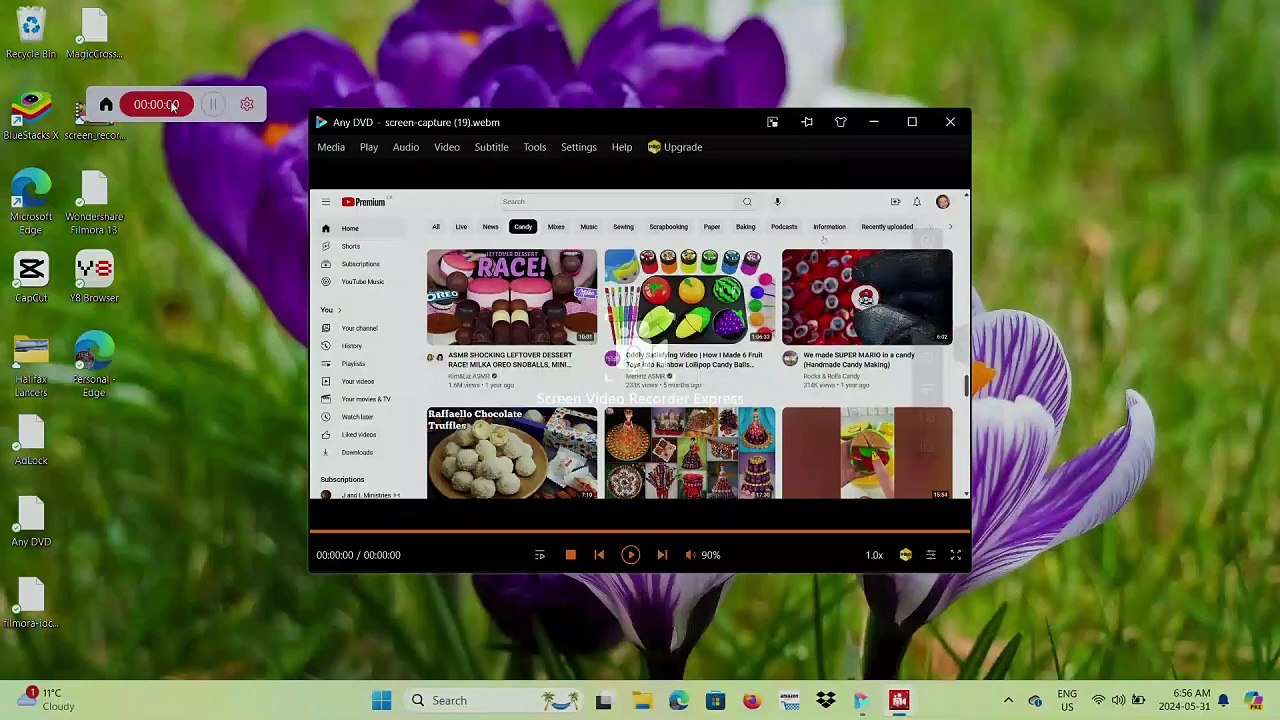Open the Subtitle menu

point(491,147)
